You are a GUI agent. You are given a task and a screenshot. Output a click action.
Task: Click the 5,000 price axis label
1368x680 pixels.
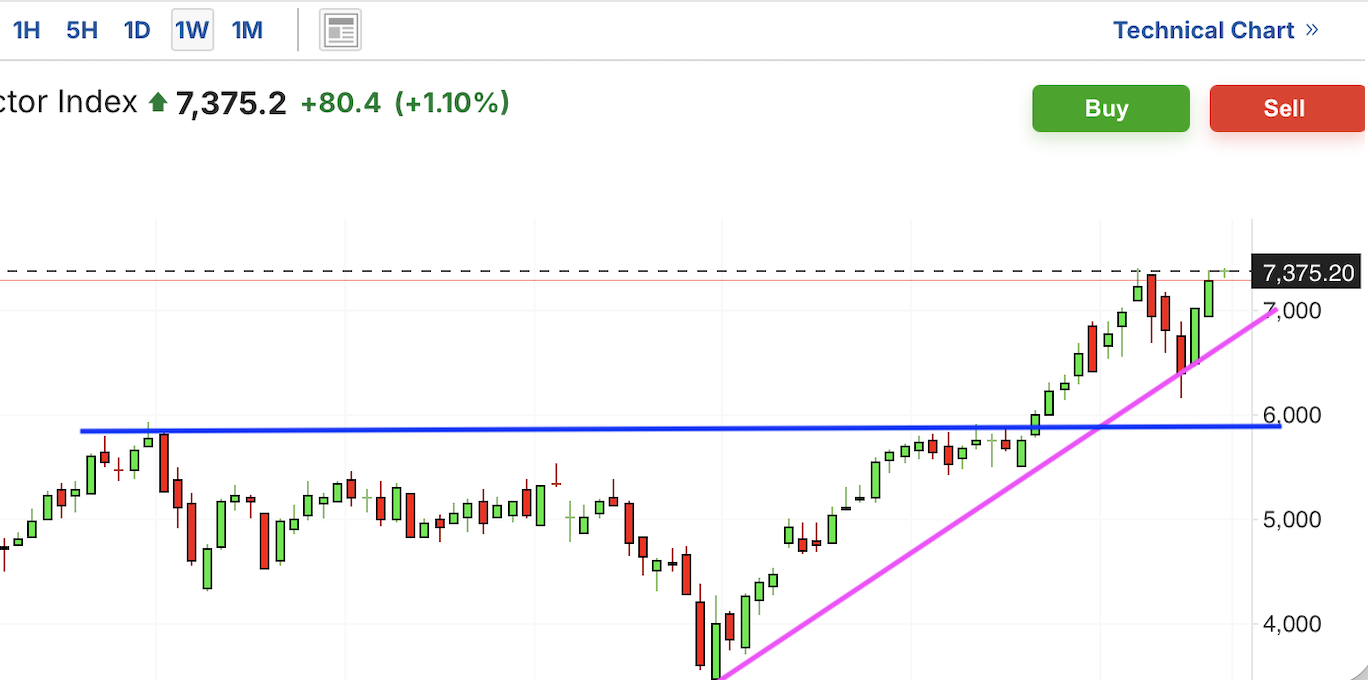1293,520
